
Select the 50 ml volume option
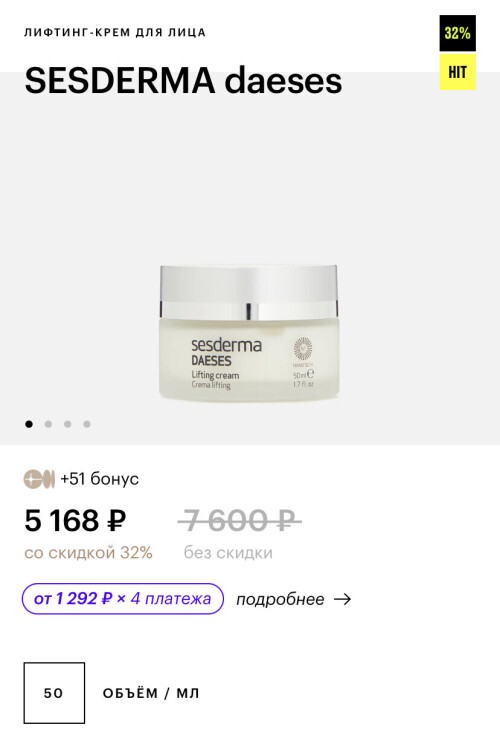[54, 693]
